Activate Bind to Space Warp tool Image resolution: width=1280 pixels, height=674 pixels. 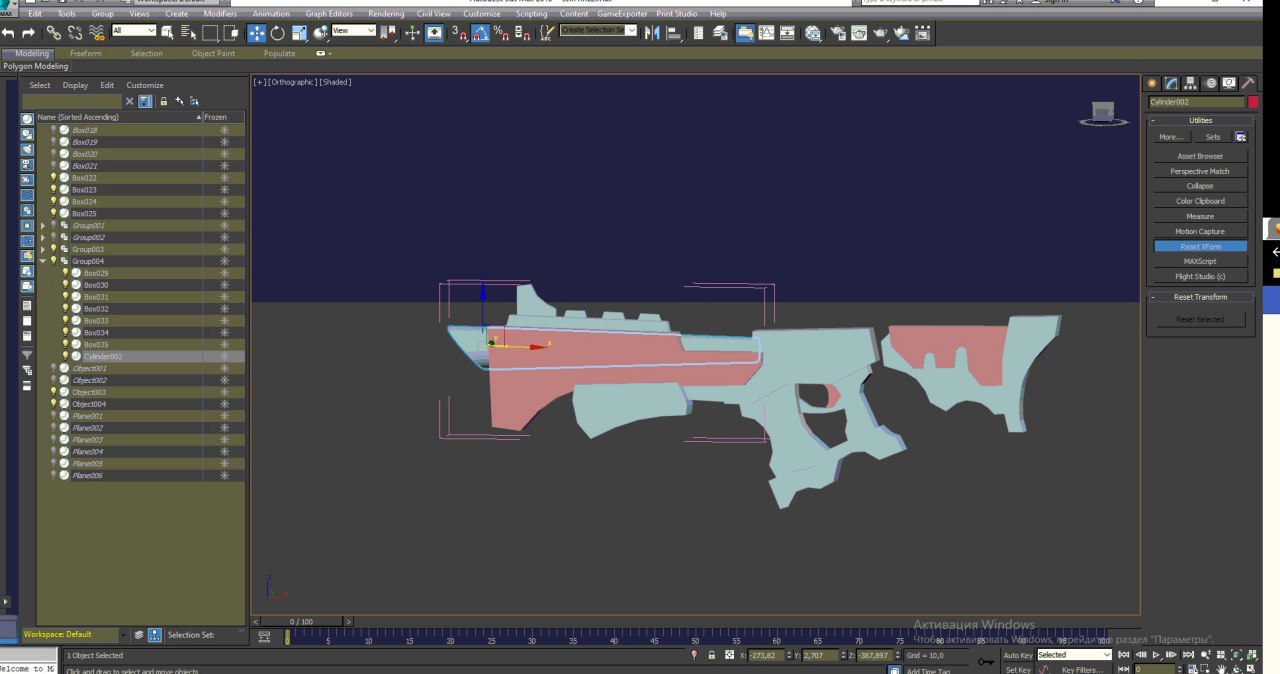click(97, 33)
